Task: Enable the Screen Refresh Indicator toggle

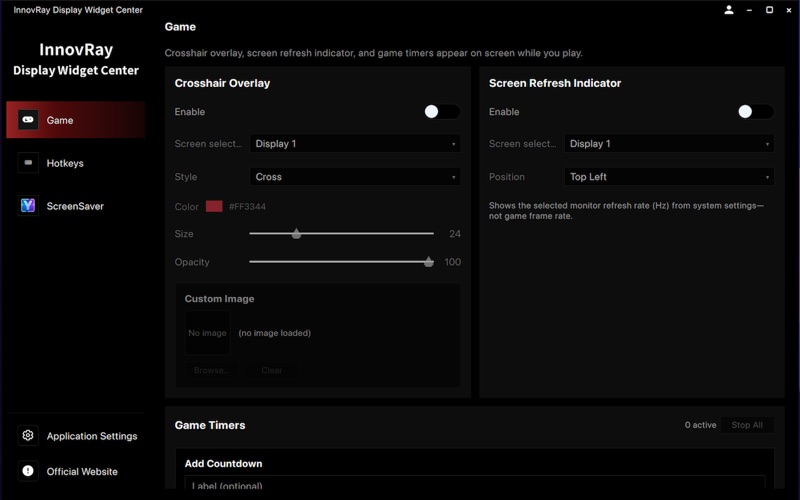Action: point(756,112)
